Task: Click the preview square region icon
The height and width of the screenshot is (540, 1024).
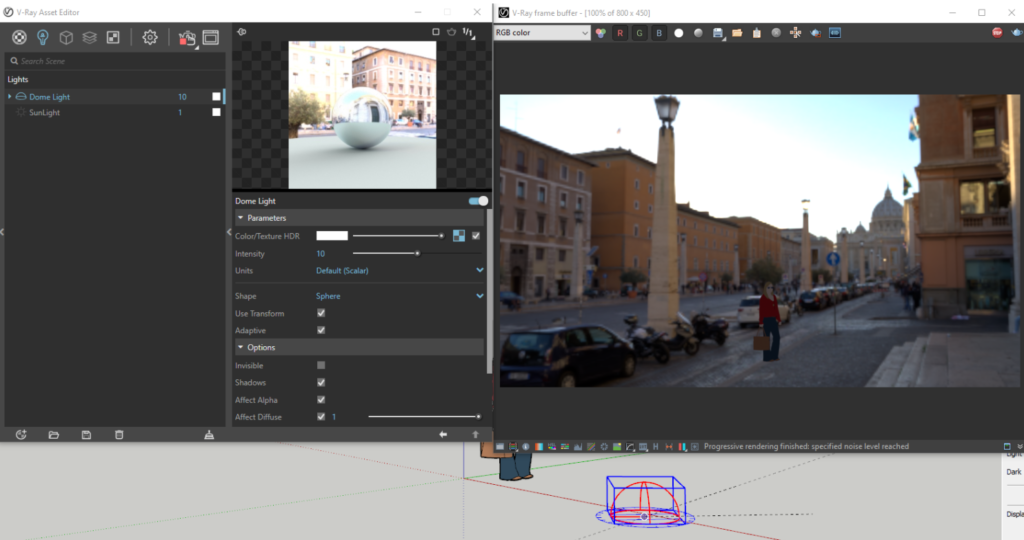Action: pyautogui.click(x=436, y=31)
